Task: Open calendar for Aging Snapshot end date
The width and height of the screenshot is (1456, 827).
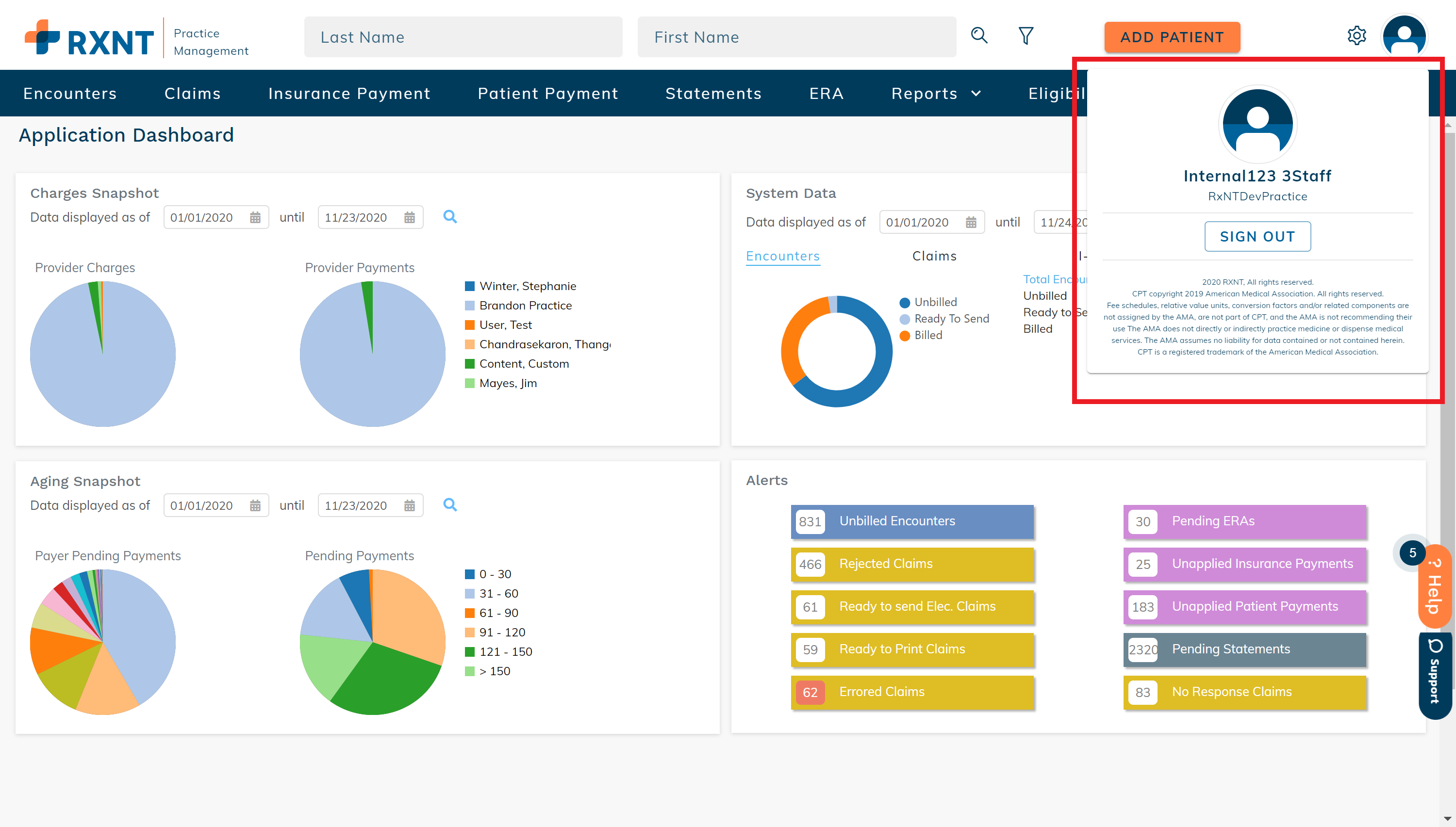Action: [x=409, y=505]
